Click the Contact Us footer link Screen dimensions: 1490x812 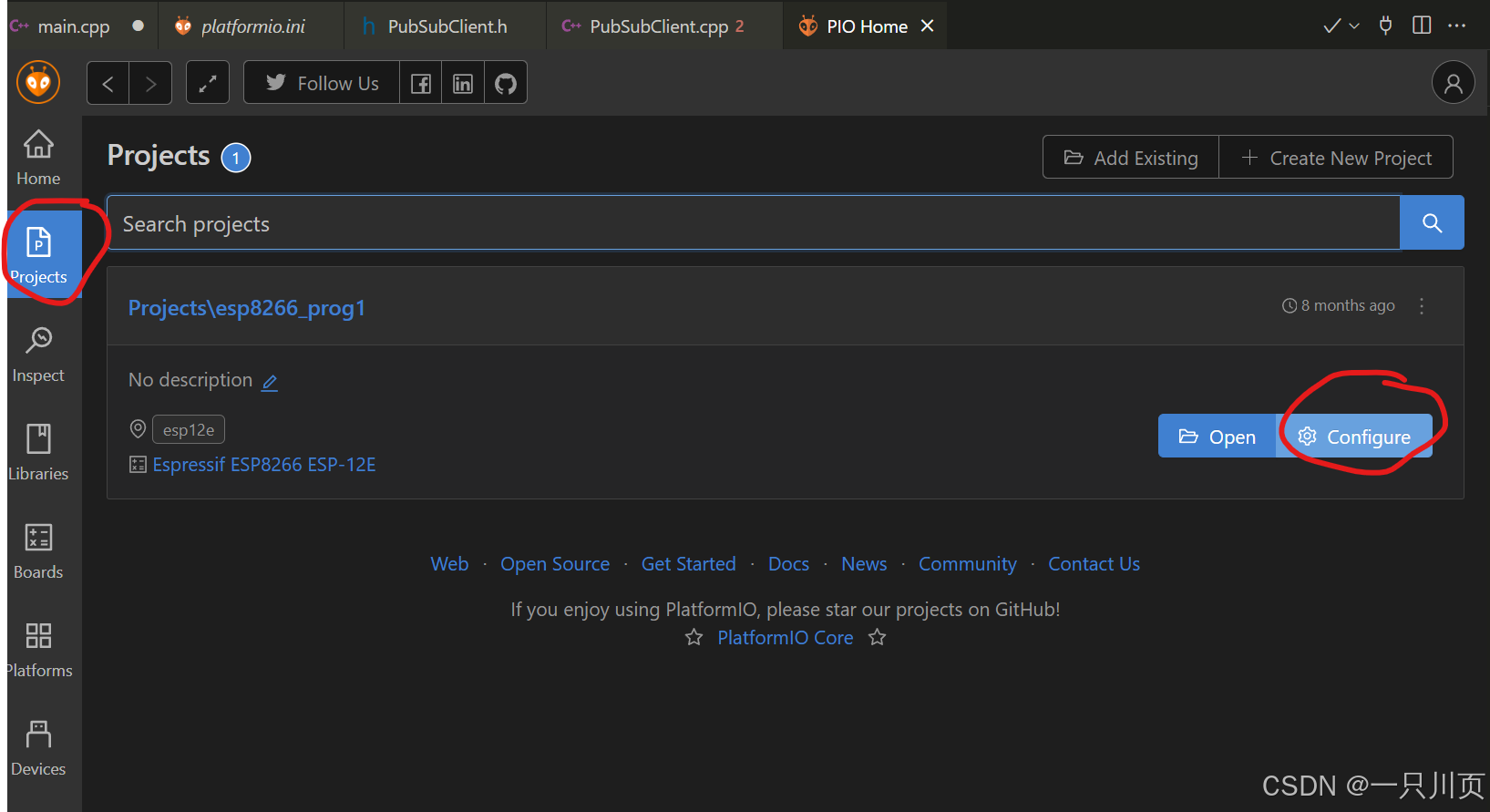[x=1094, y=564]
